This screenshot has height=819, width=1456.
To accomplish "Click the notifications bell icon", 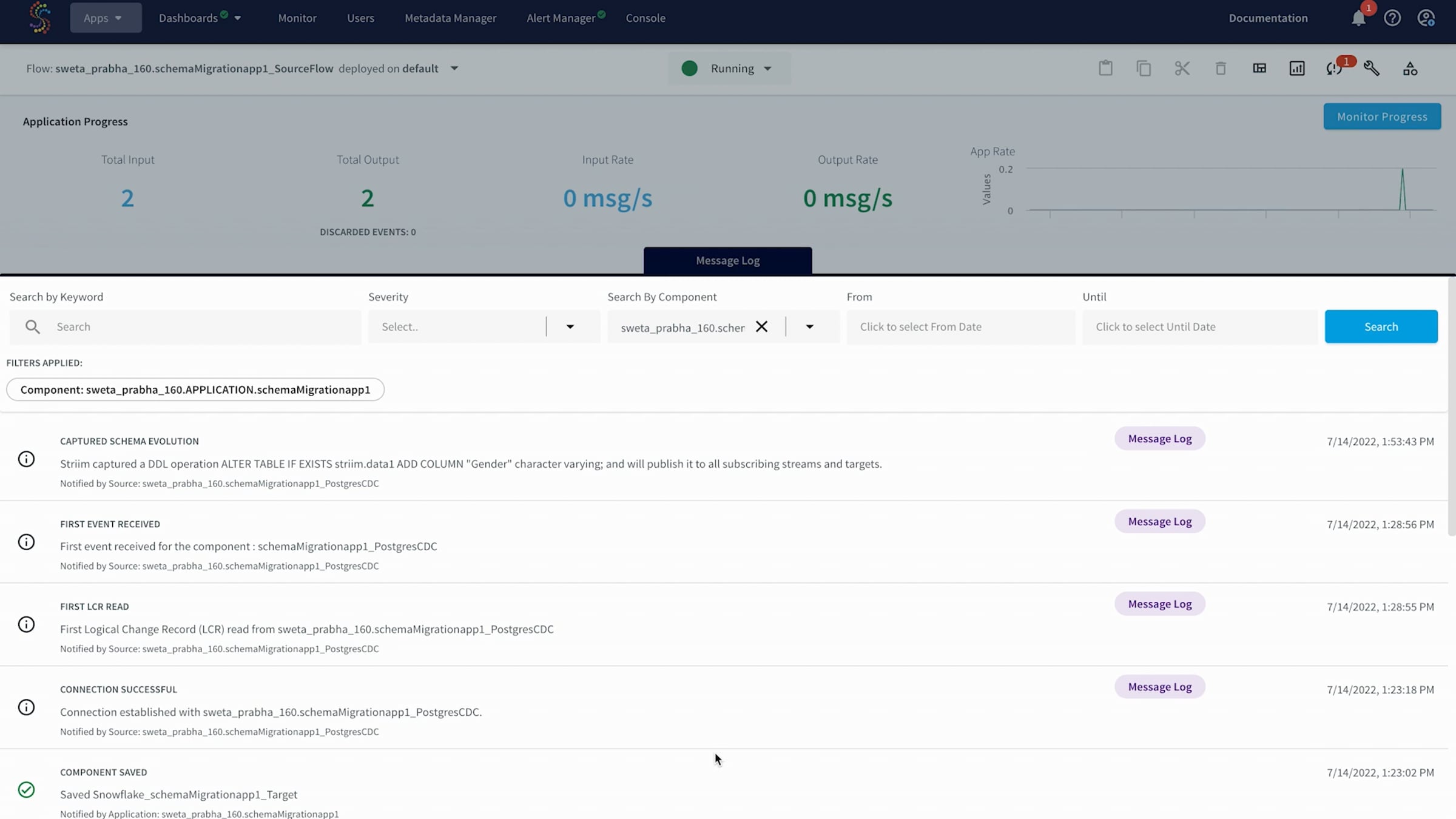I will [1358, 19].
